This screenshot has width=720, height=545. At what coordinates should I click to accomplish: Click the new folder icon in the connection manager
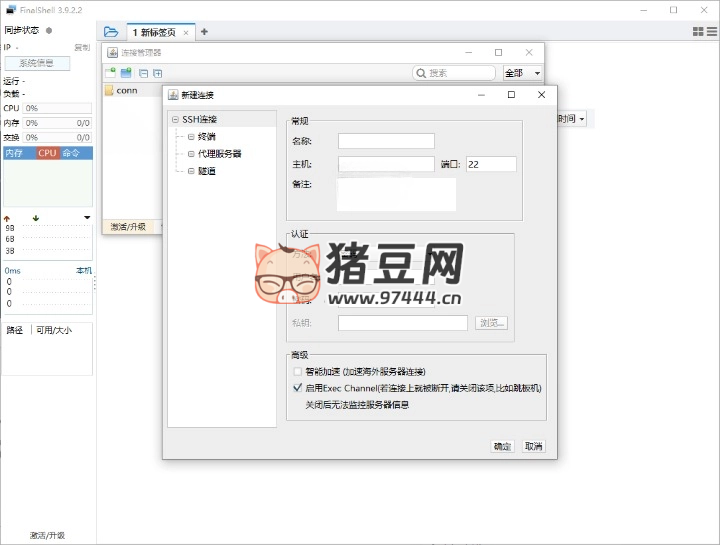pos(126,73)
